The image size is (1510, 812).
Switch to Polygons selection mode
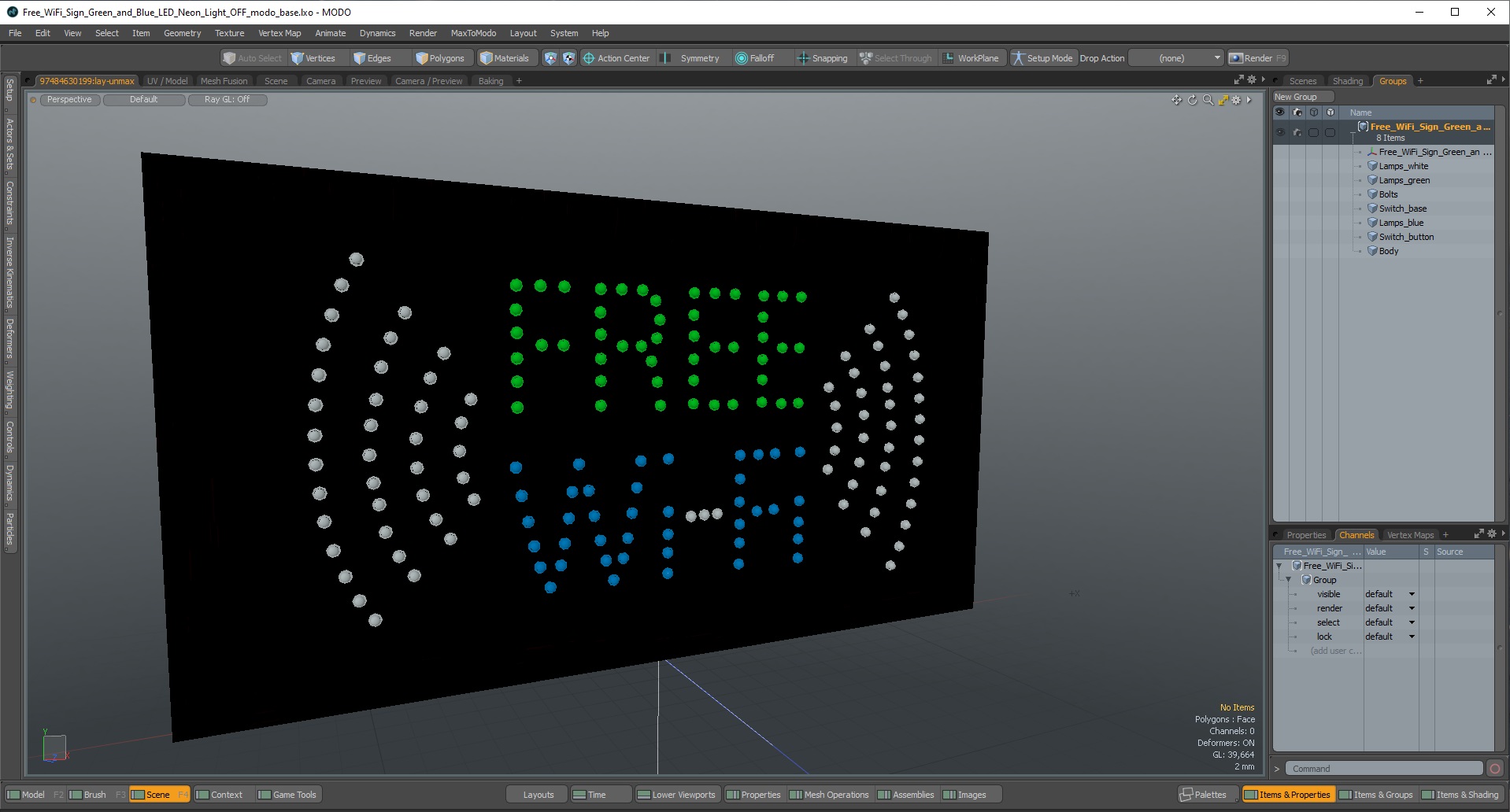pos(441,58)
